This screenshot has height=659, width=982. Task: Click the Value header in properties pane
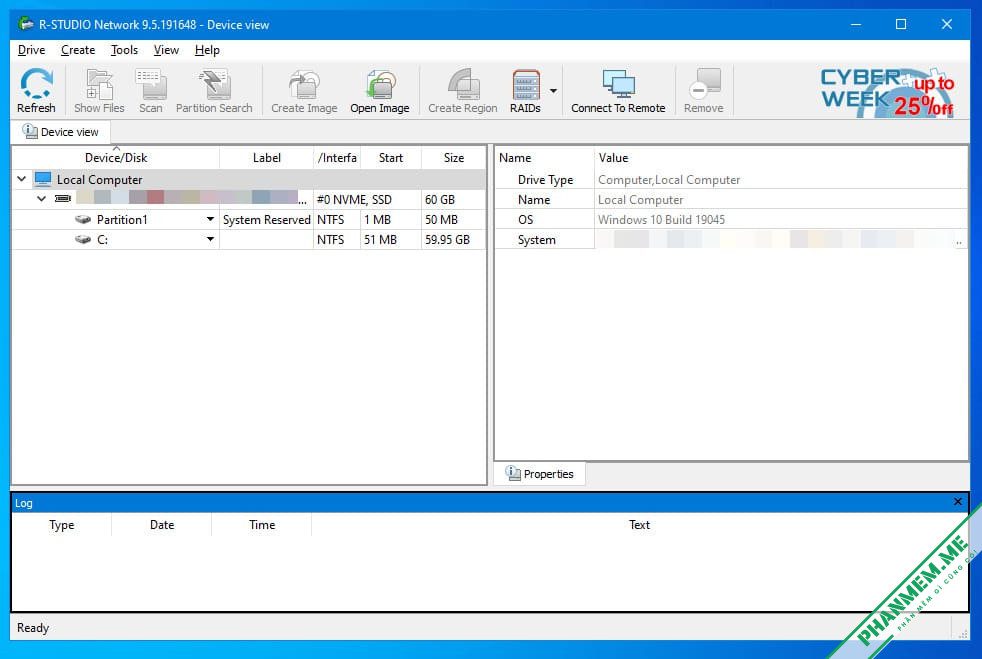pos(781,158)
